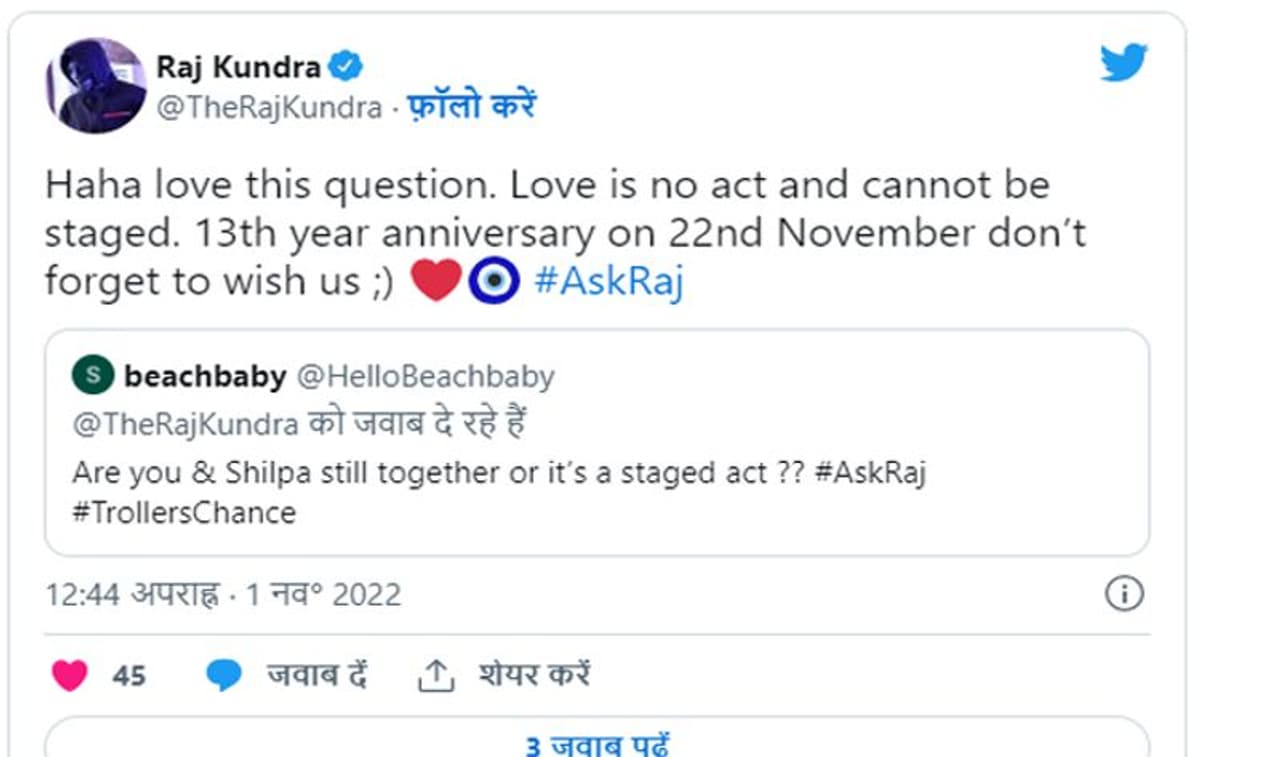Click the blue verified badge beside Raj Kundra
Viewport: 1280px width, 757px height.
(x=347, y=67)
